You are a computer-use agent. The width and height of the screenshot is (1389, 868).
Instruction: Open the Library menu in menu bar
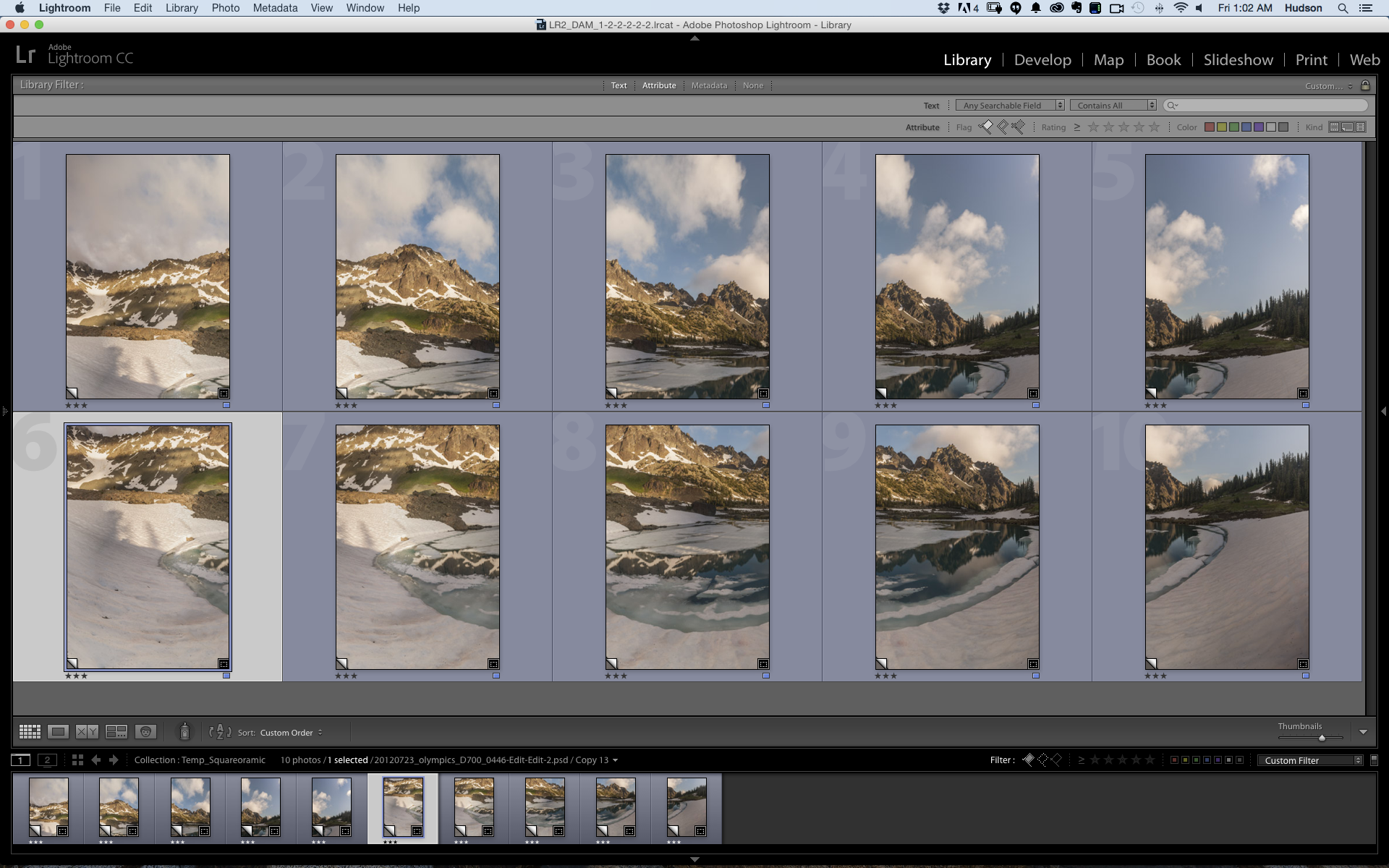pos(182,8)
